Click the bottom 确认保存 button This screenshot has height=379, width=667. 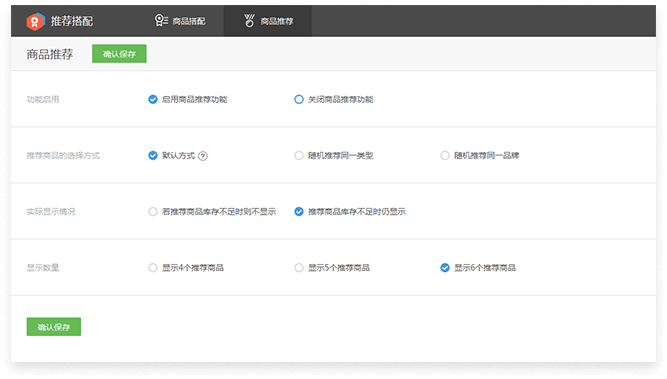(54, 327)
